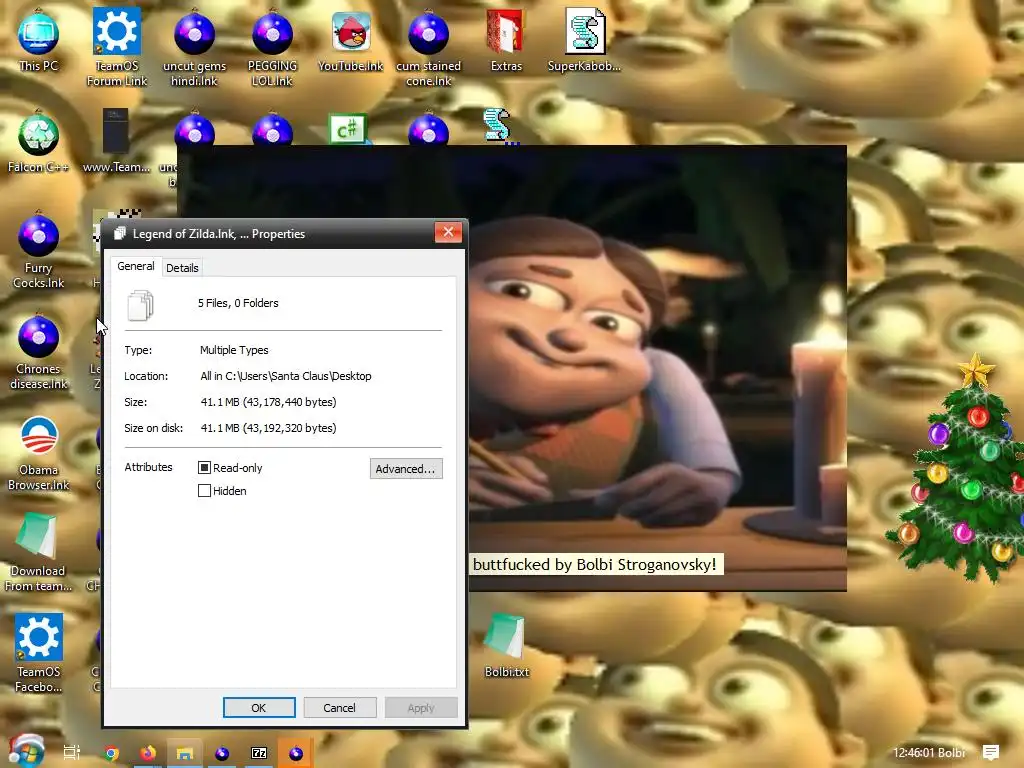Click size on disk 43,192,320 bytes
This screenshot has width=1024, height=768.
(268, 428)
